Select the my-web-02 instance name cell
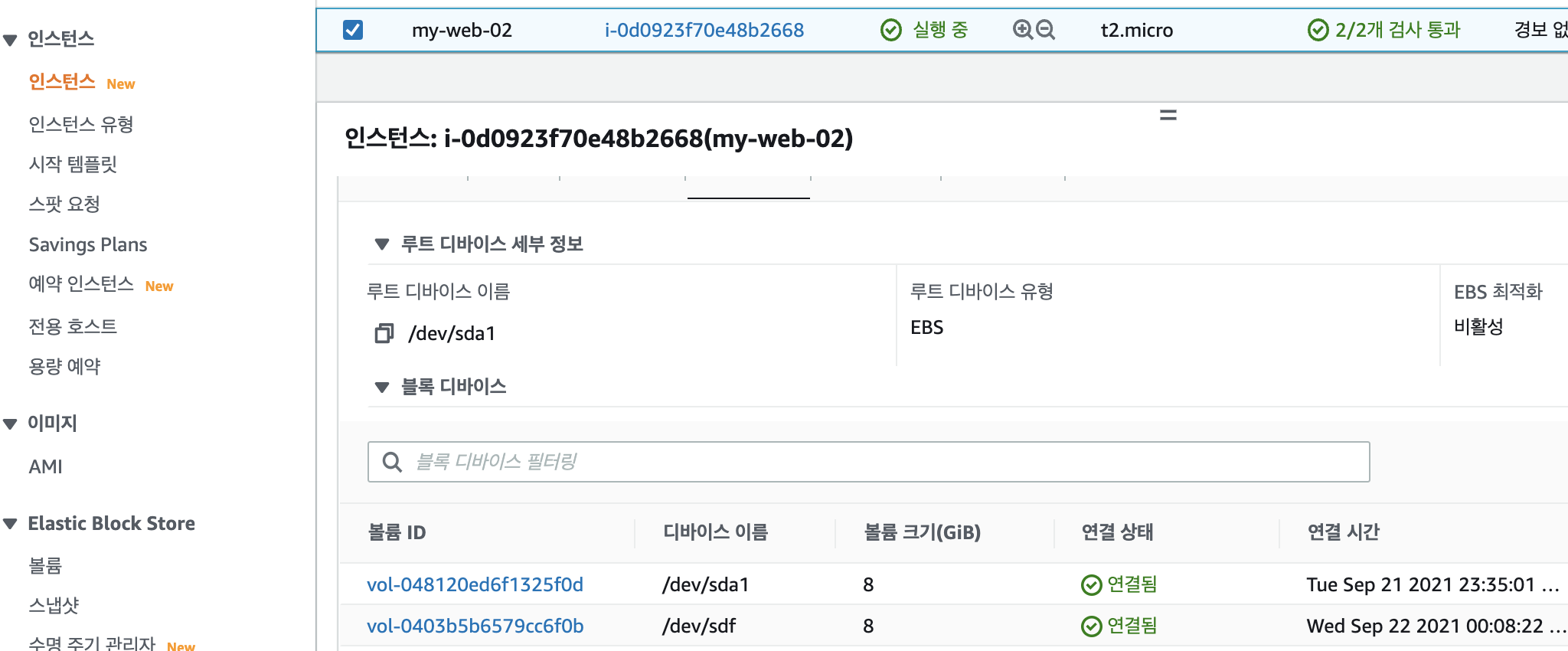This screenshot has width=1568, height=651. coord(462,30)
